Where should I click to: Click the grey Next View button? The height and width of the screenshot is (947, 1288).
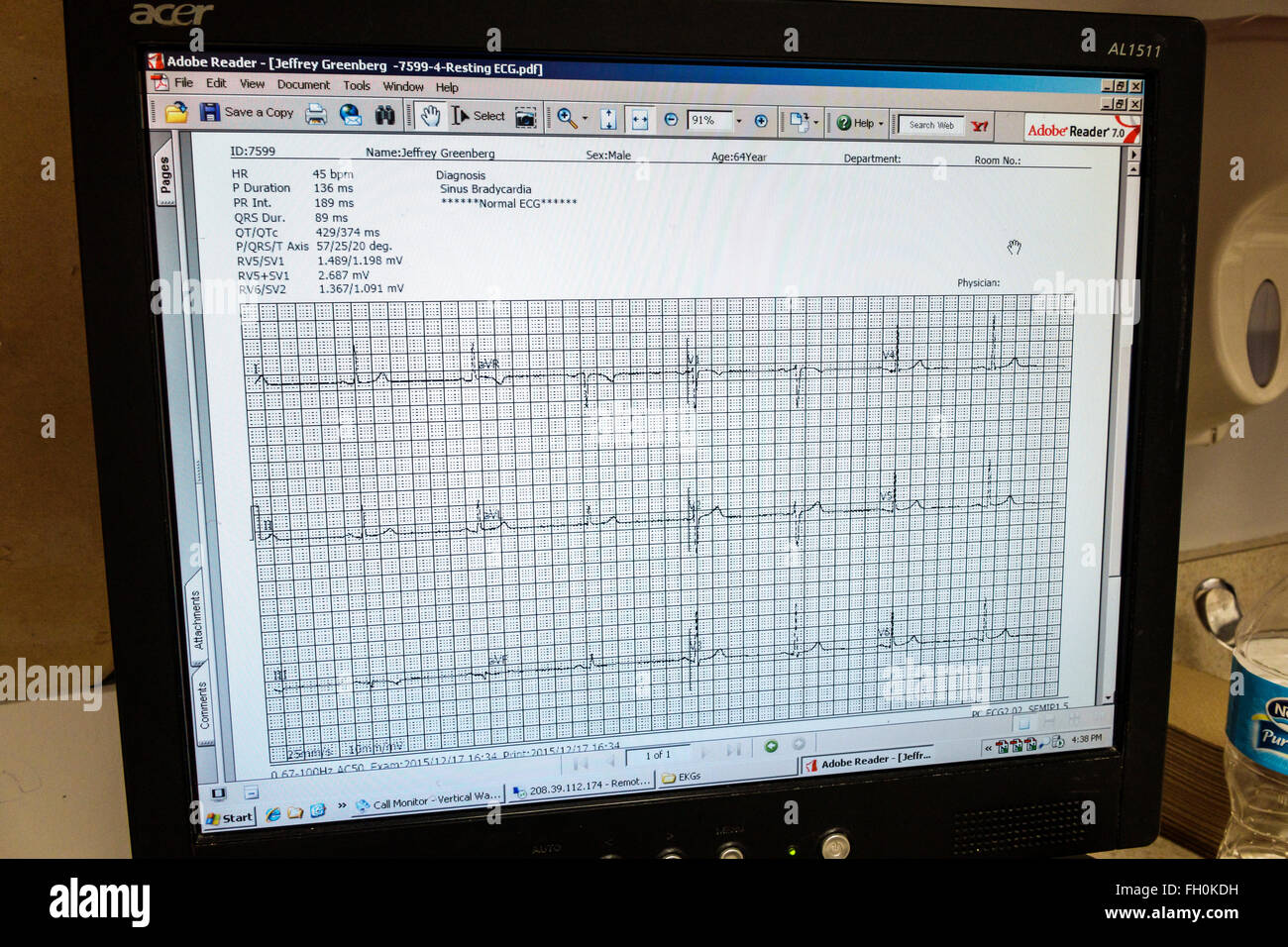point(799,744)
